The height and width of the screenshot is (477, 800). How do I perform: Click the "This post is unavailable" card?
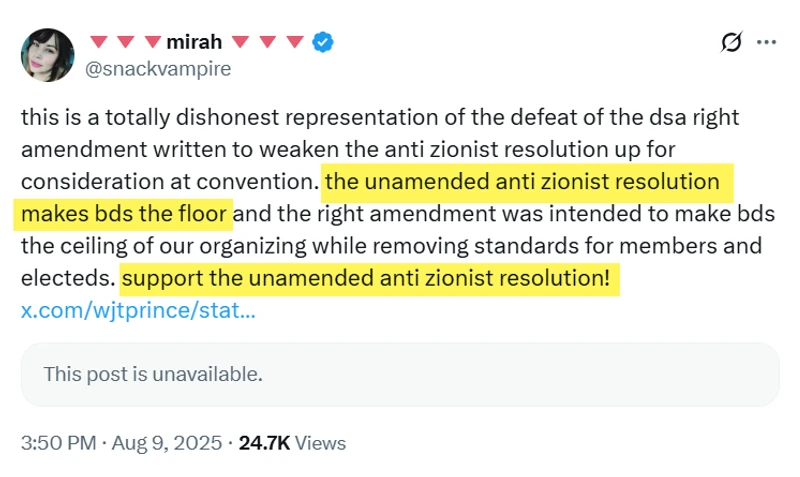click(x=400, y=375)
